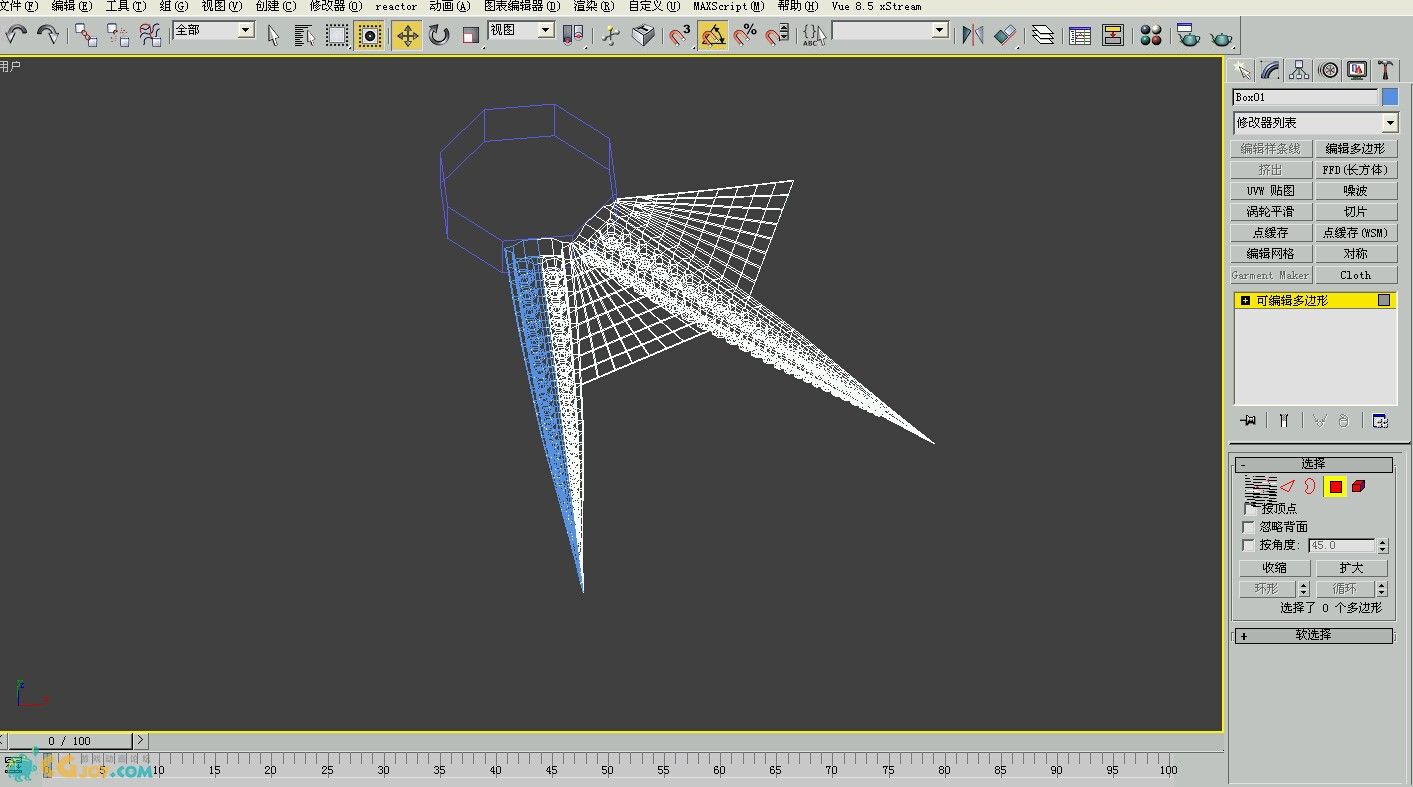
Task: Select the Select and Rotate tool
Action: click(x=439, y=35)
